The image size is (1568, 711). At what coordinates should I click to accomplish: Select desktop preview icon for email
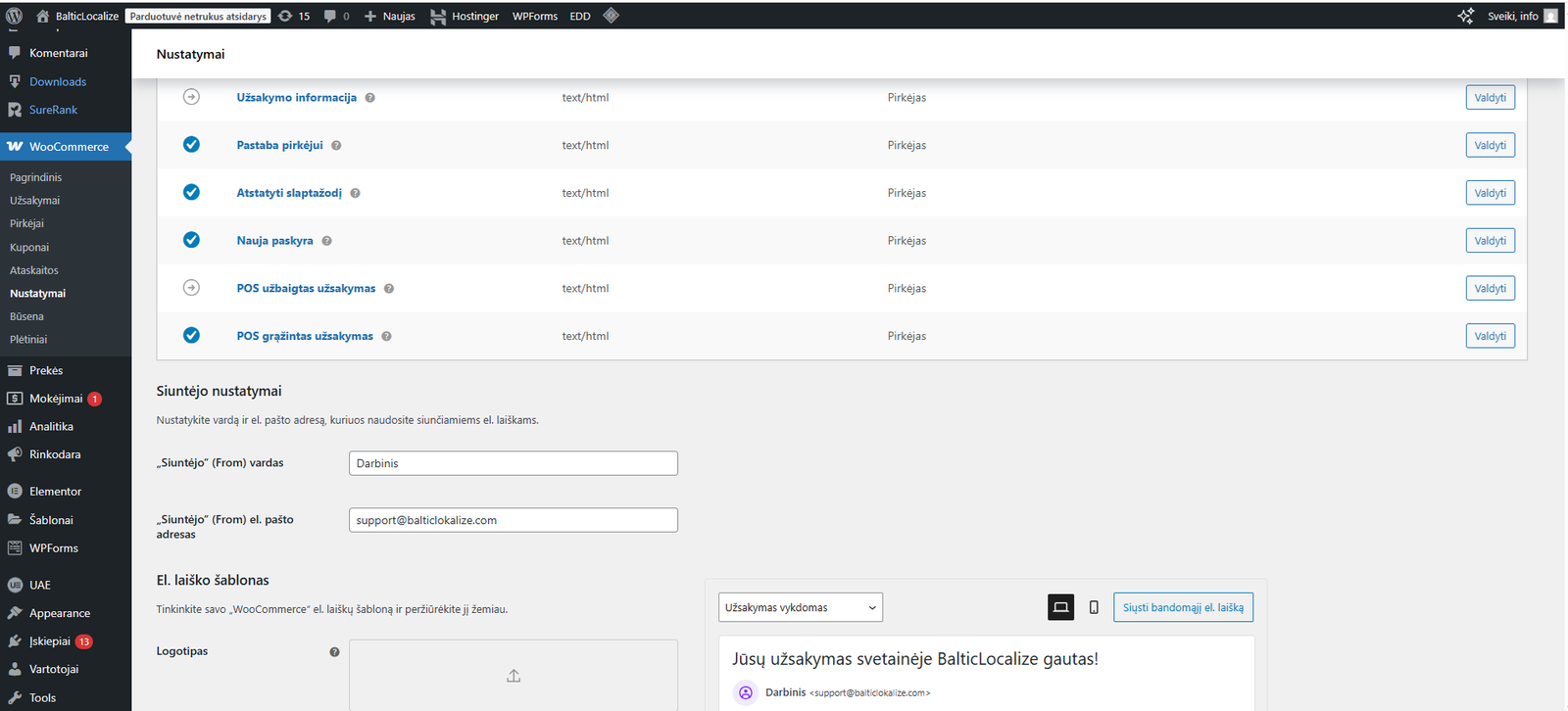pyautogui.click(x=1060, y=607)
